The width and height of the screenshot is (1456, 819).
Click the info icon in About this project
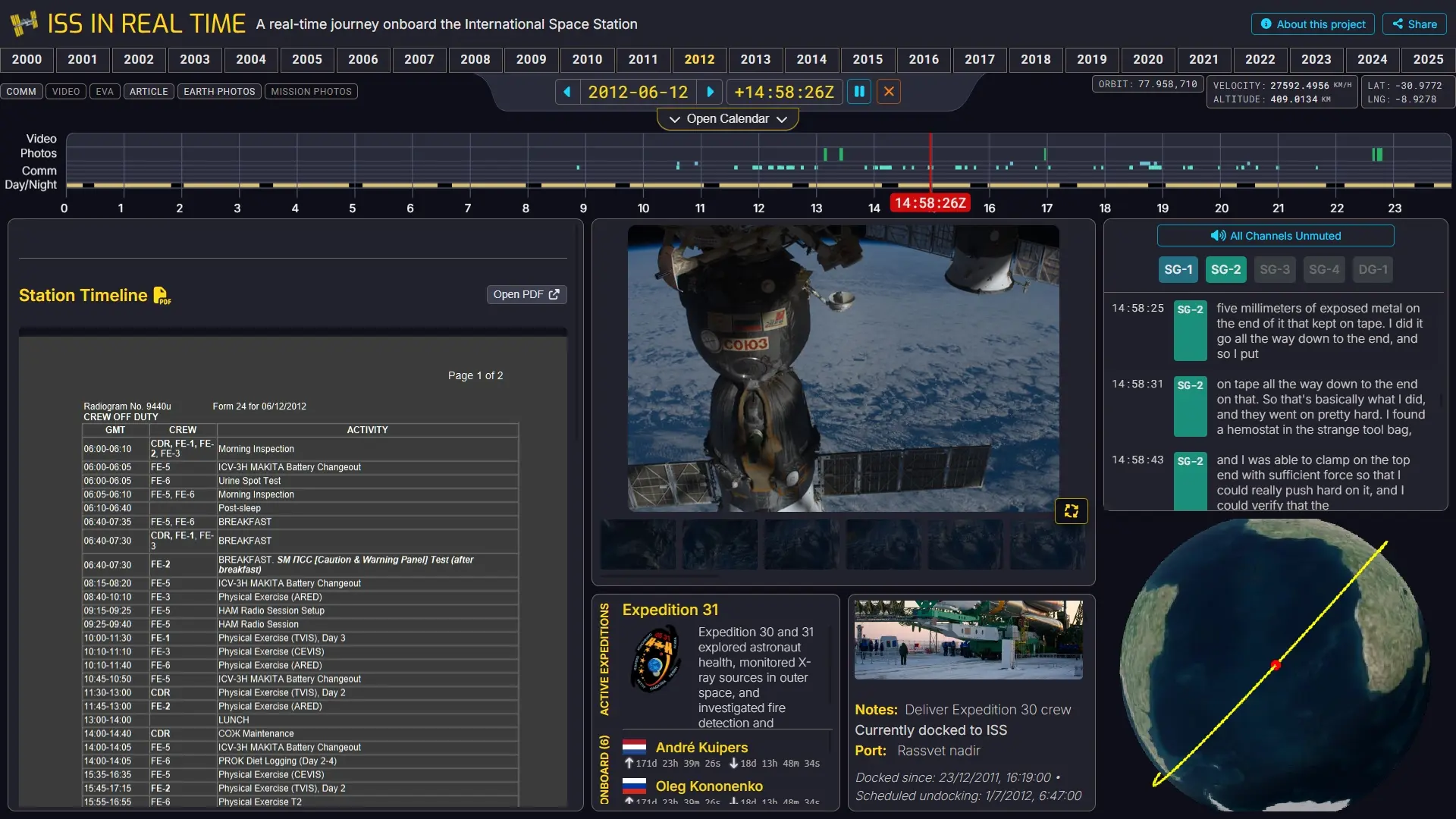tap(1266, 24)
